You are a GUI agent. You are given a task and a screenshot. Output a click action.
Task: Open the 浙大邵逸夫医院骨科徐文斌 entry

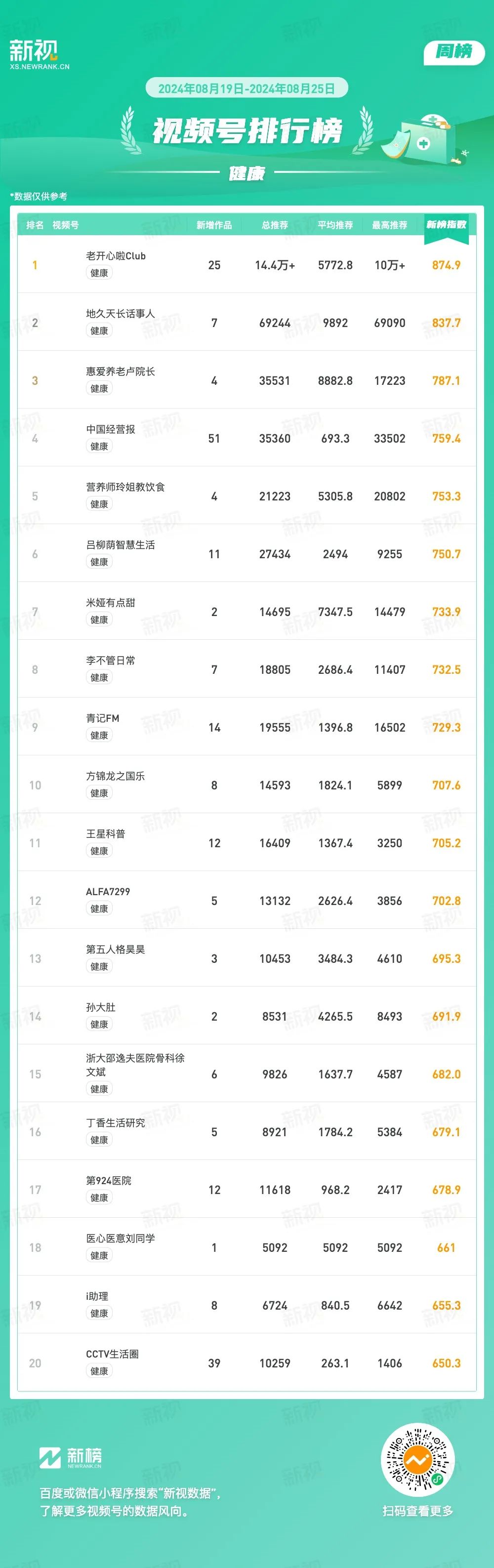(135, 1065)
